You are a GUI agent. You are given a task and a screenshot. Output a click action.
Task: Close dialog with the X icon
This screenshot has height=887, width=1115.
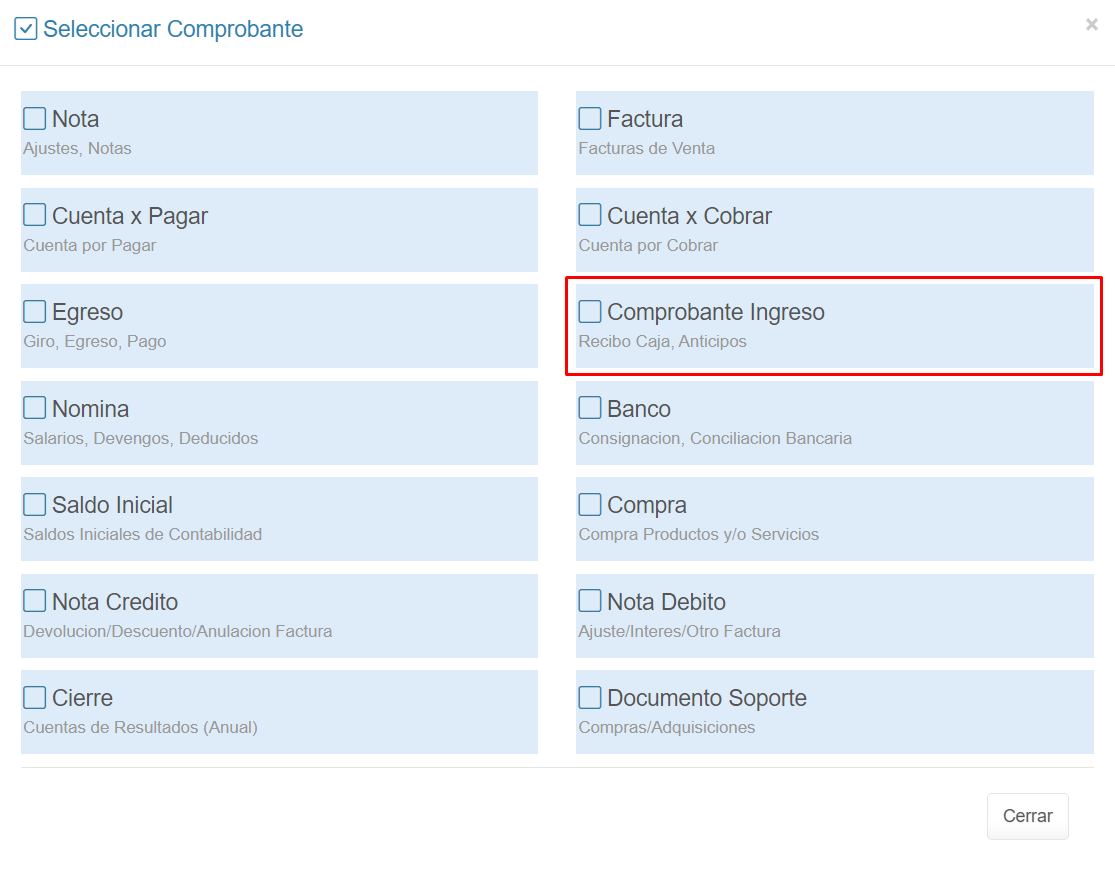coord(1091,25)
